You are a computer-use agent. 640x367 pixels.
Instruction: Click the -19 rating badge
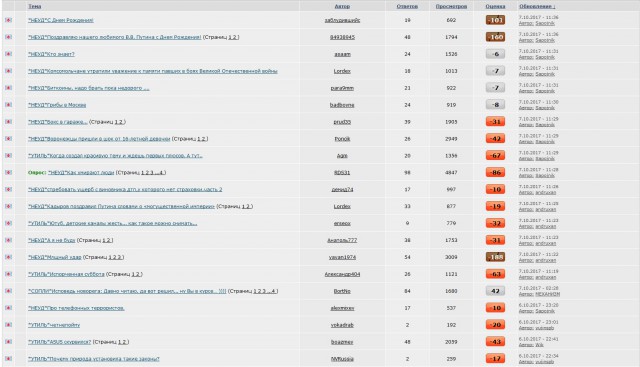click(495, 207)
